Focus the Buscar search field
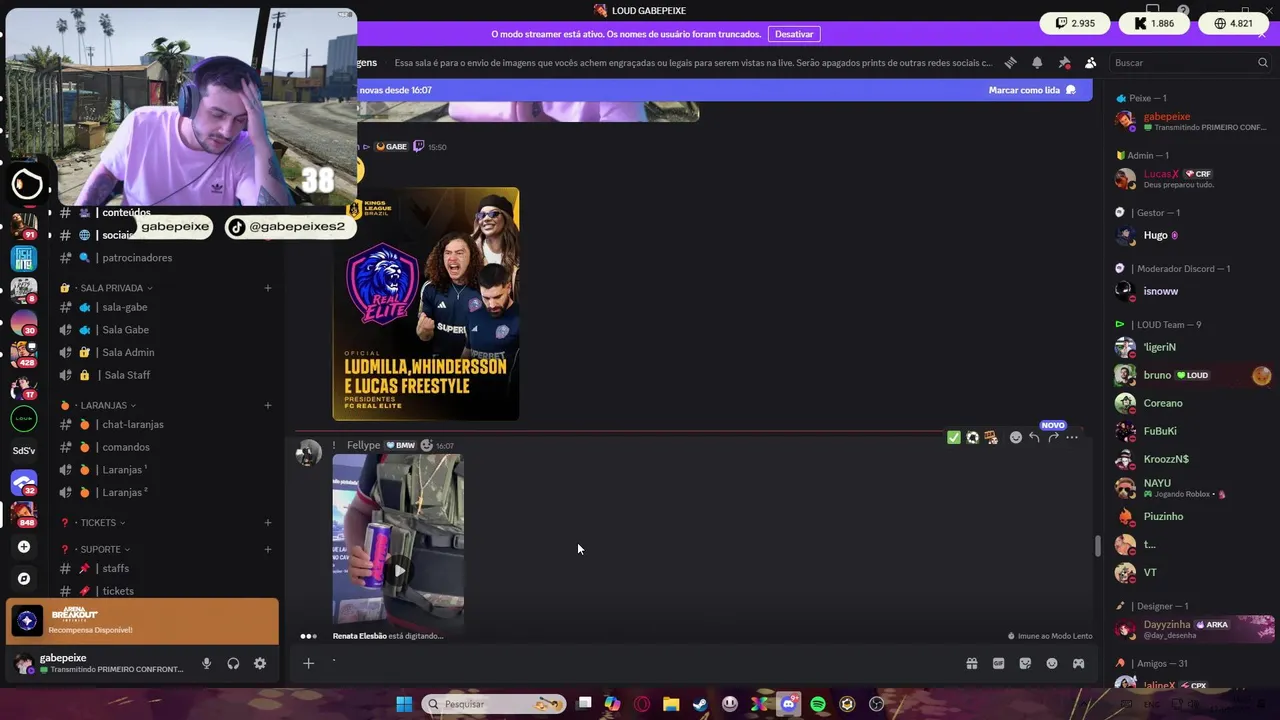The image size is (1280, 720). pyautogui.click(x=1190, y=62)
